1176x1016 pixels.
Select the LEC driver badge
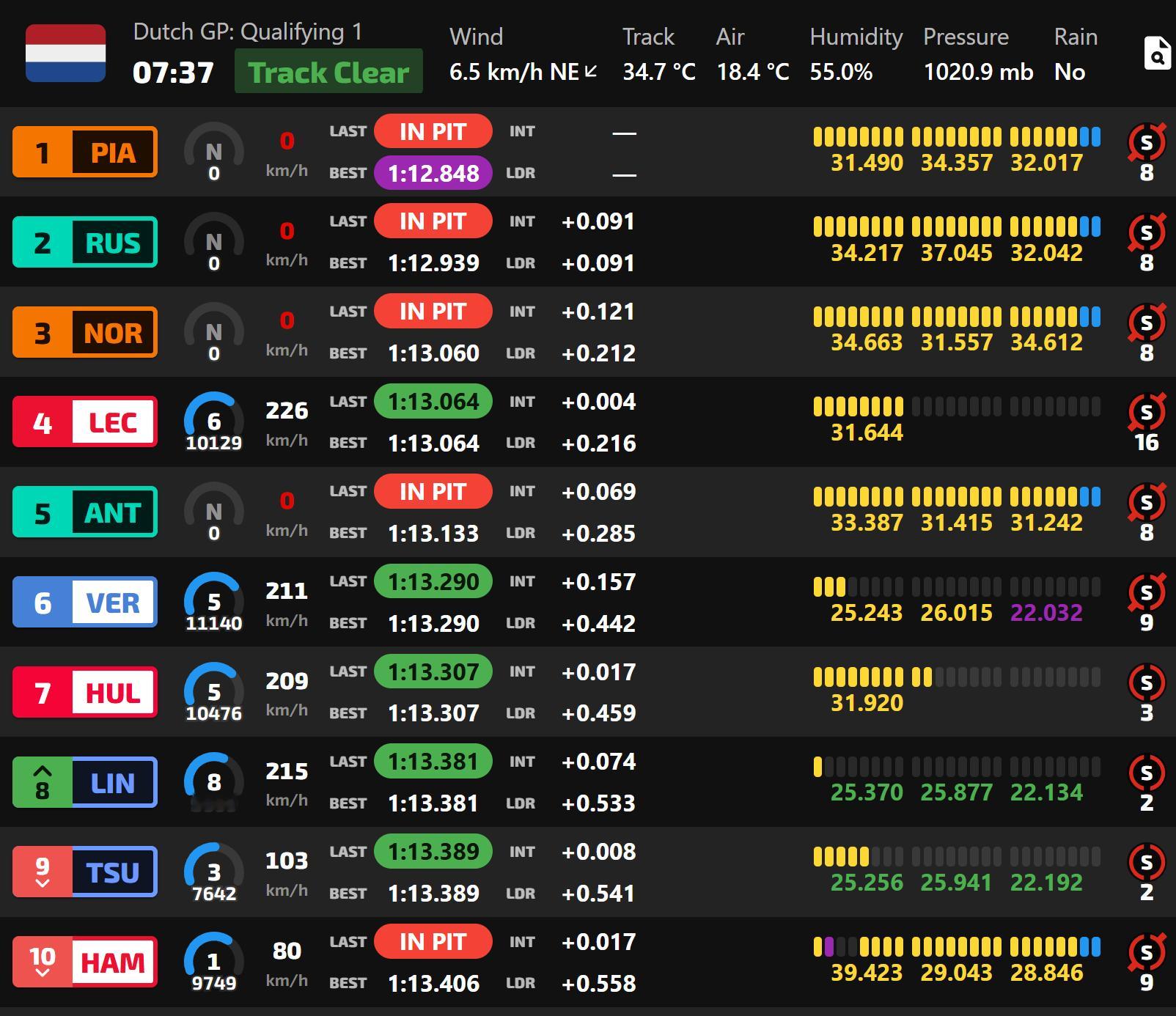(x=85, y=422)
